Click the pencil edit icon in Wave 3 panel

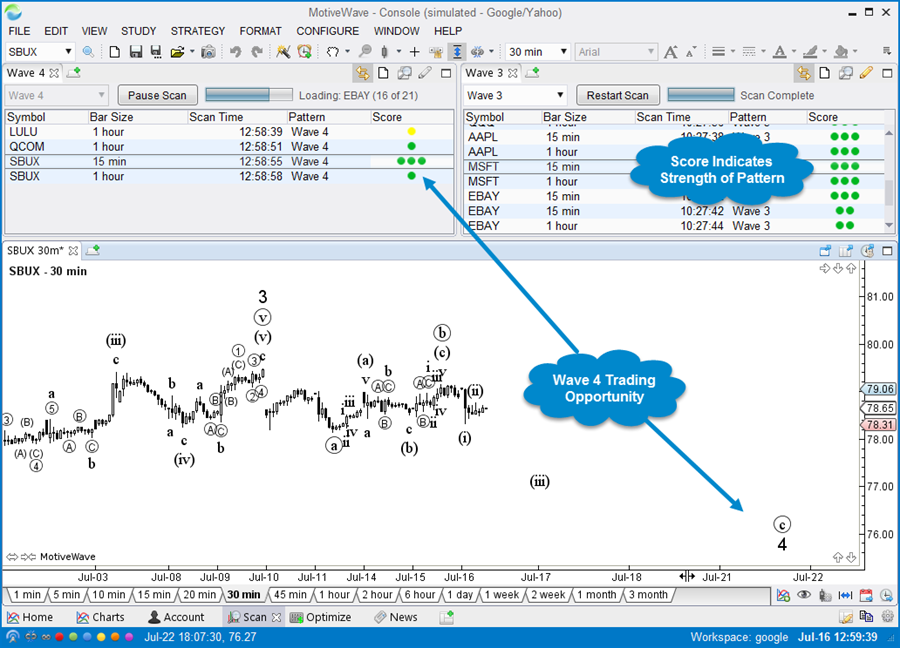click(866, 73)
